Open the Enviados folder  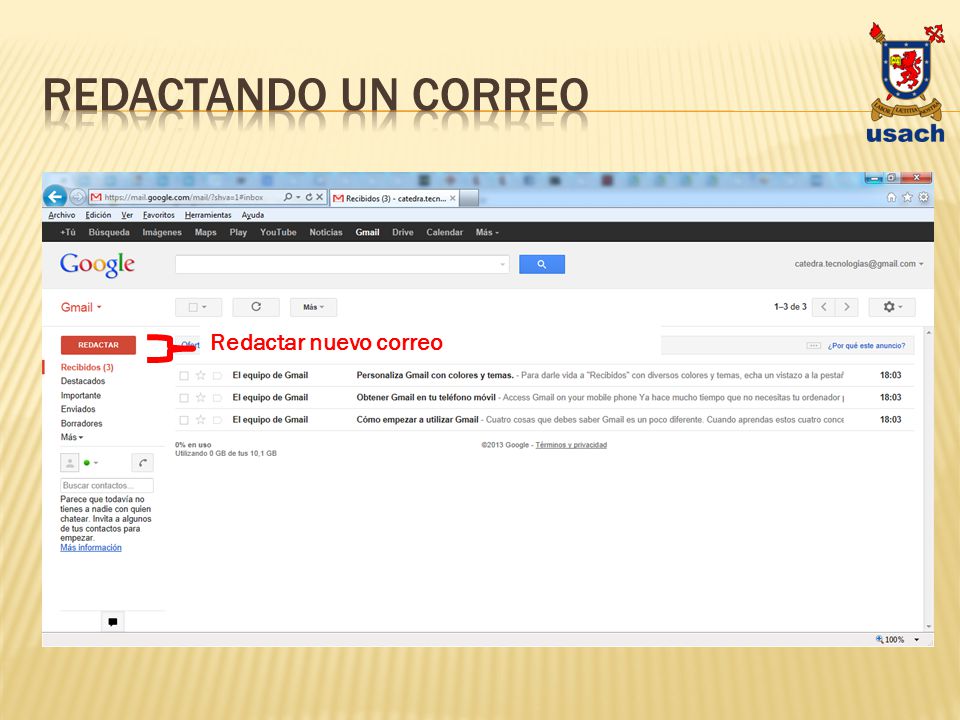78,409
